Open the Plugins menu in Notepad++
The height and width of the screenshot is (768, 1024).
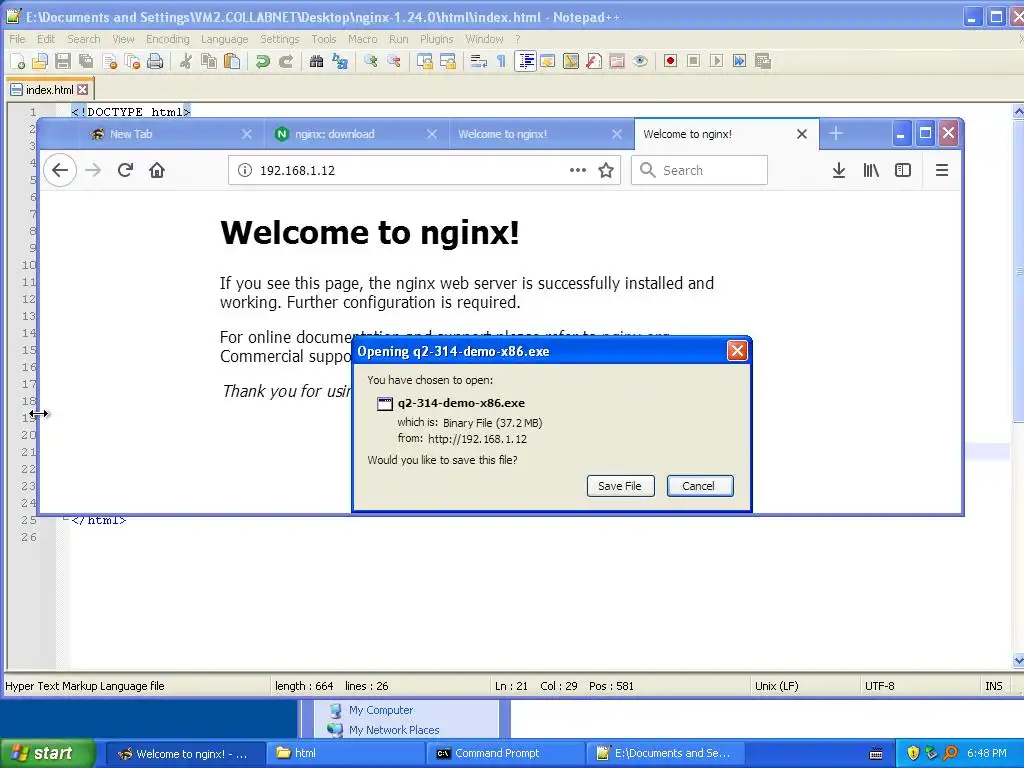point(436,39)
